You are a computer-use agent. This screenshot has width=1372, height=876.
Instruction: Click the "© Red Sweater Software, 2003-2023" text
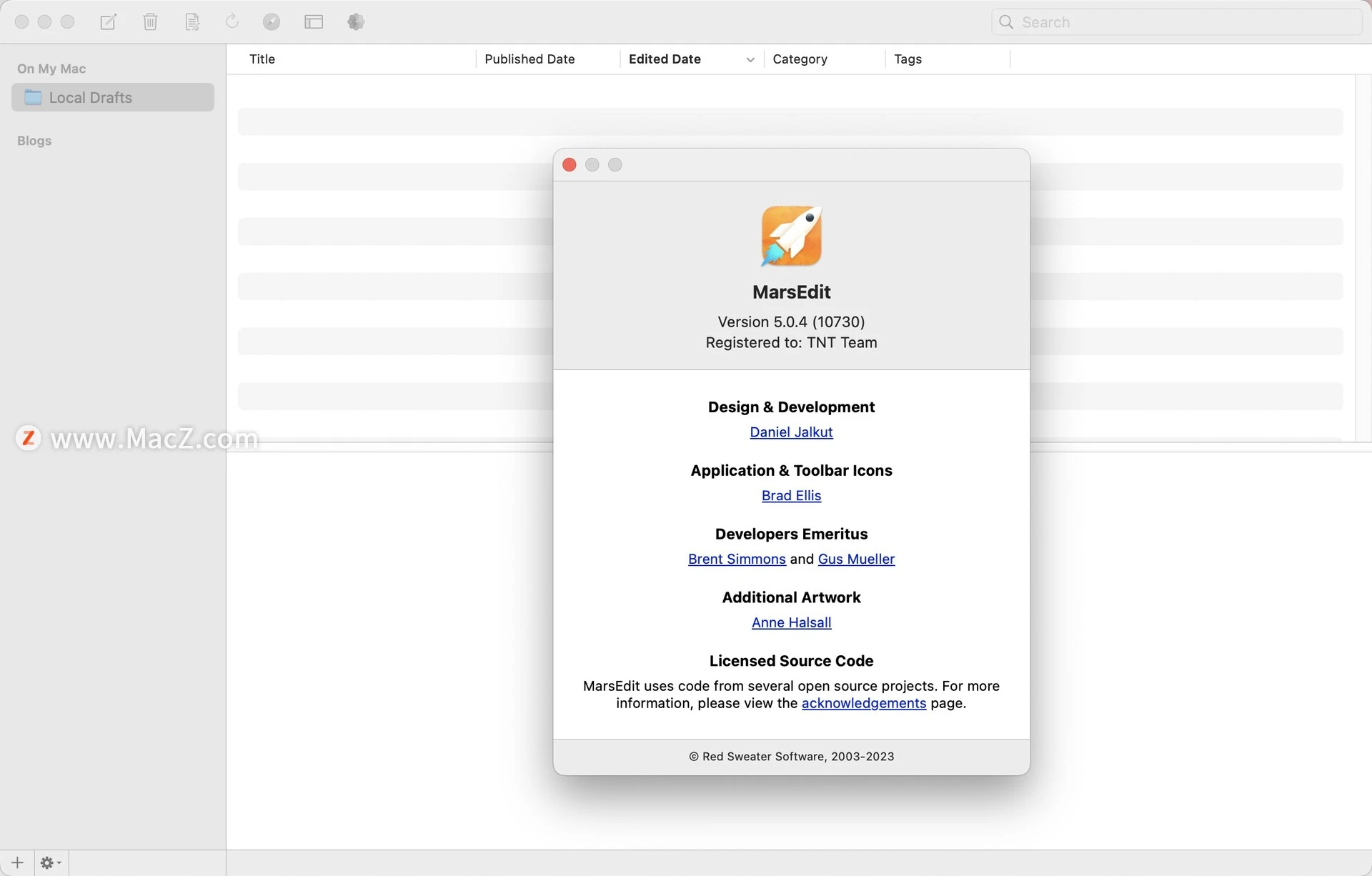tap(791, 757)
